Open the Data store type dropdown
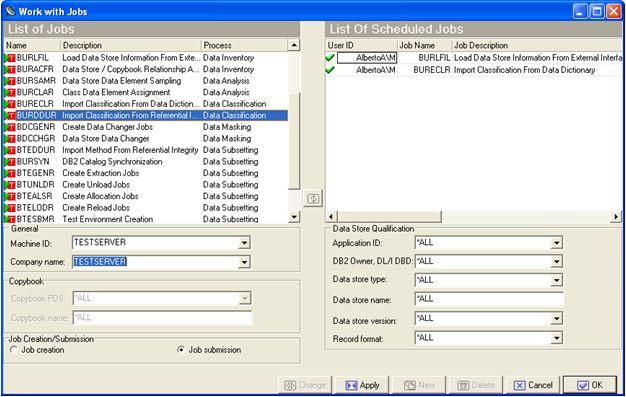 557,280
